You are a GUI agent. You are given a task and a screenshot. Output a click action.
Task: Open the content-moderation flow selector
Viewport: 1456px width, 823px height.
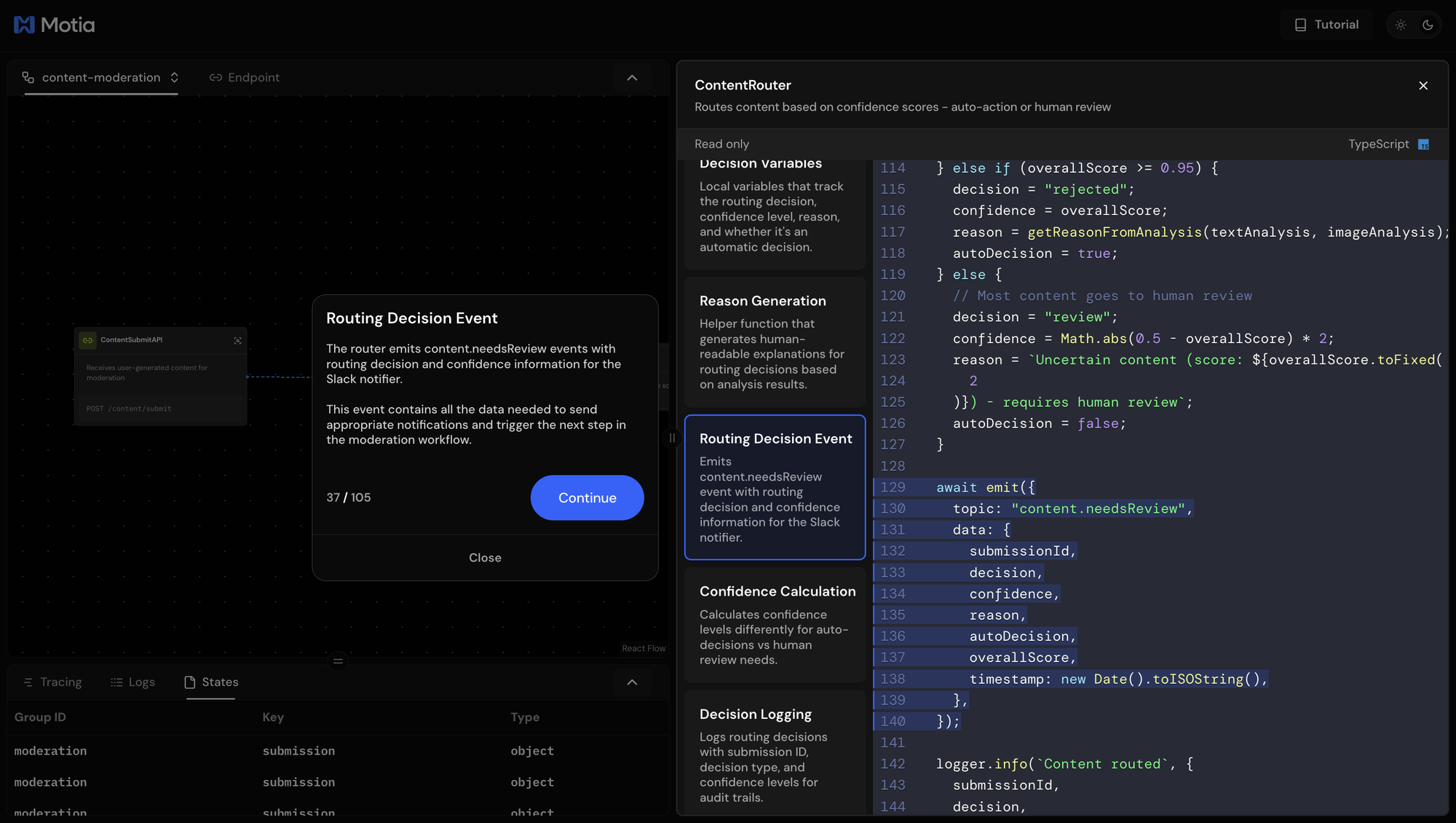pyautogui.click(x=101, y=78)
